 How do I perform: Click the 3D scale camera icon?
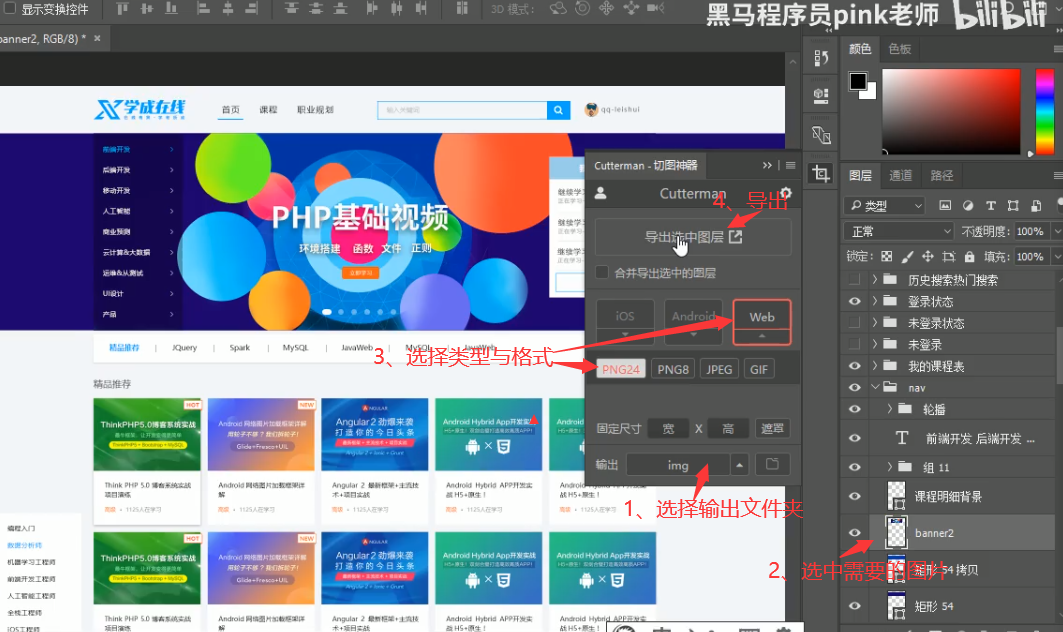[x=655, y=8]
